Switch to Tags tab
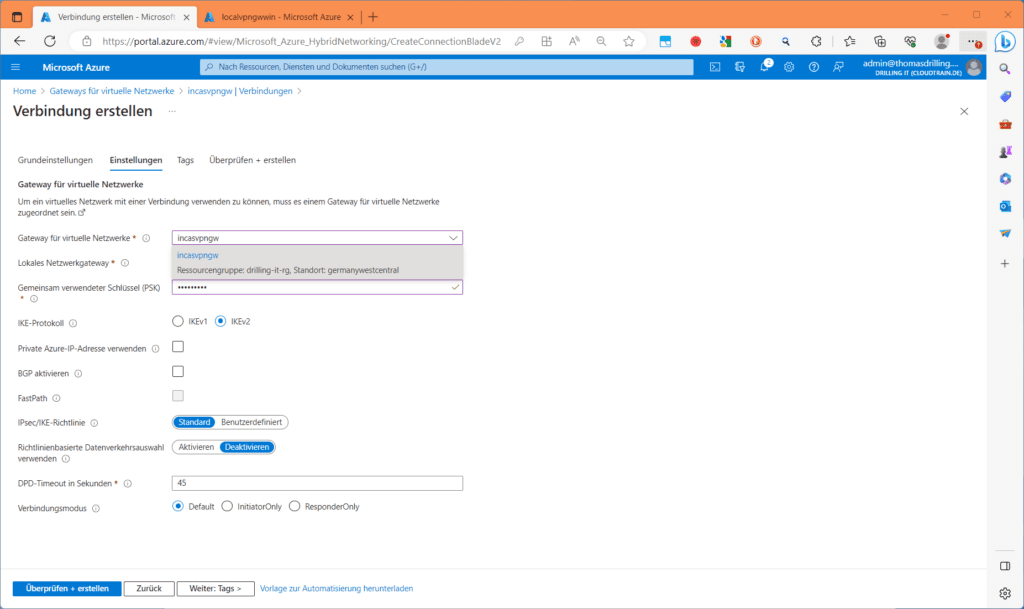Screen dimensions: 1024x609 pos(185,160)
